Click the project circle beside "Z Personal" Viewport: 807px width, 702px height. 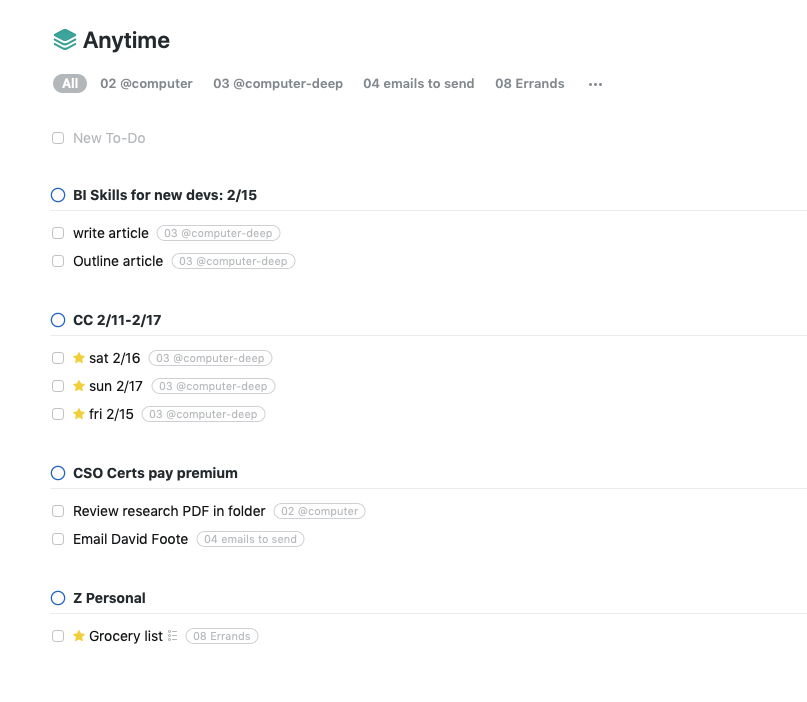click(x=58, y=597)
